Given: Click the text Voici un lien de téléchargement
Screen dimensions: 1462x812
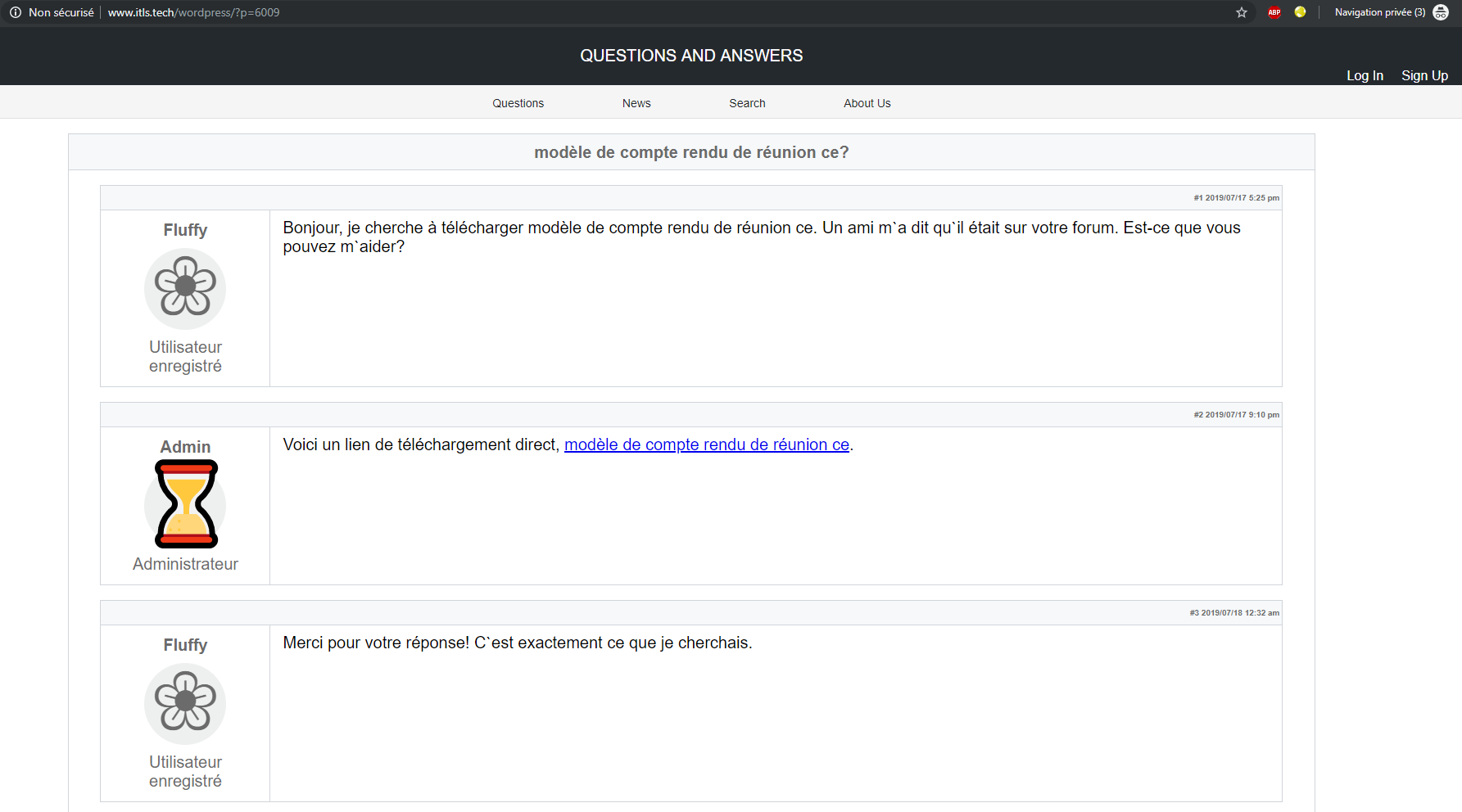Looking at the screenshot, I should point(421,444).
